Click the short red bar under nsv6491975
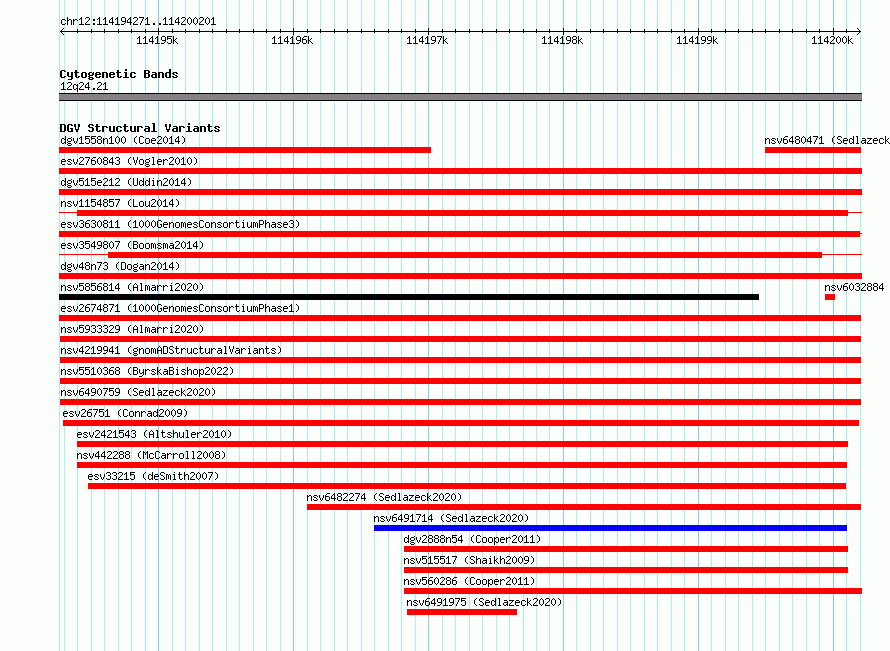This screenshot has width=890, height=651. click(x=462, y=612)
